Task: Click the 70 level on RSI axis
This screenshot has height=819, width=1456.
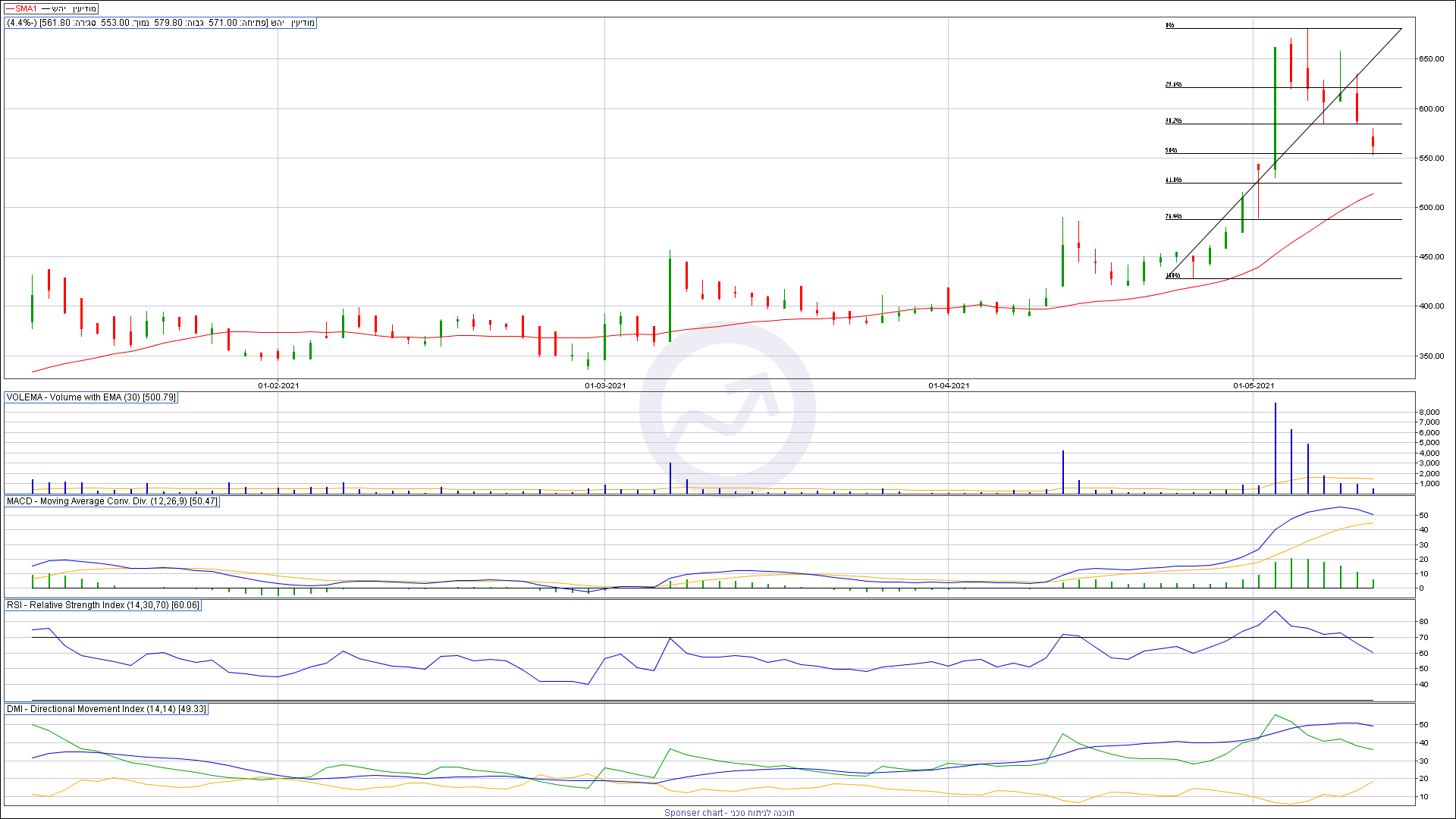Action: [1423, 638]
